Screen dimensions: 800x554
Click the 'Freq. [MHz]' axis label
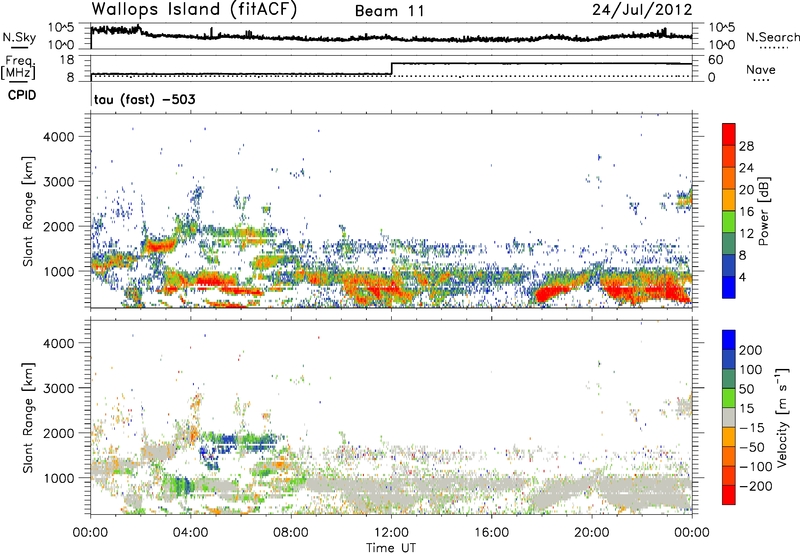(18, 67)
